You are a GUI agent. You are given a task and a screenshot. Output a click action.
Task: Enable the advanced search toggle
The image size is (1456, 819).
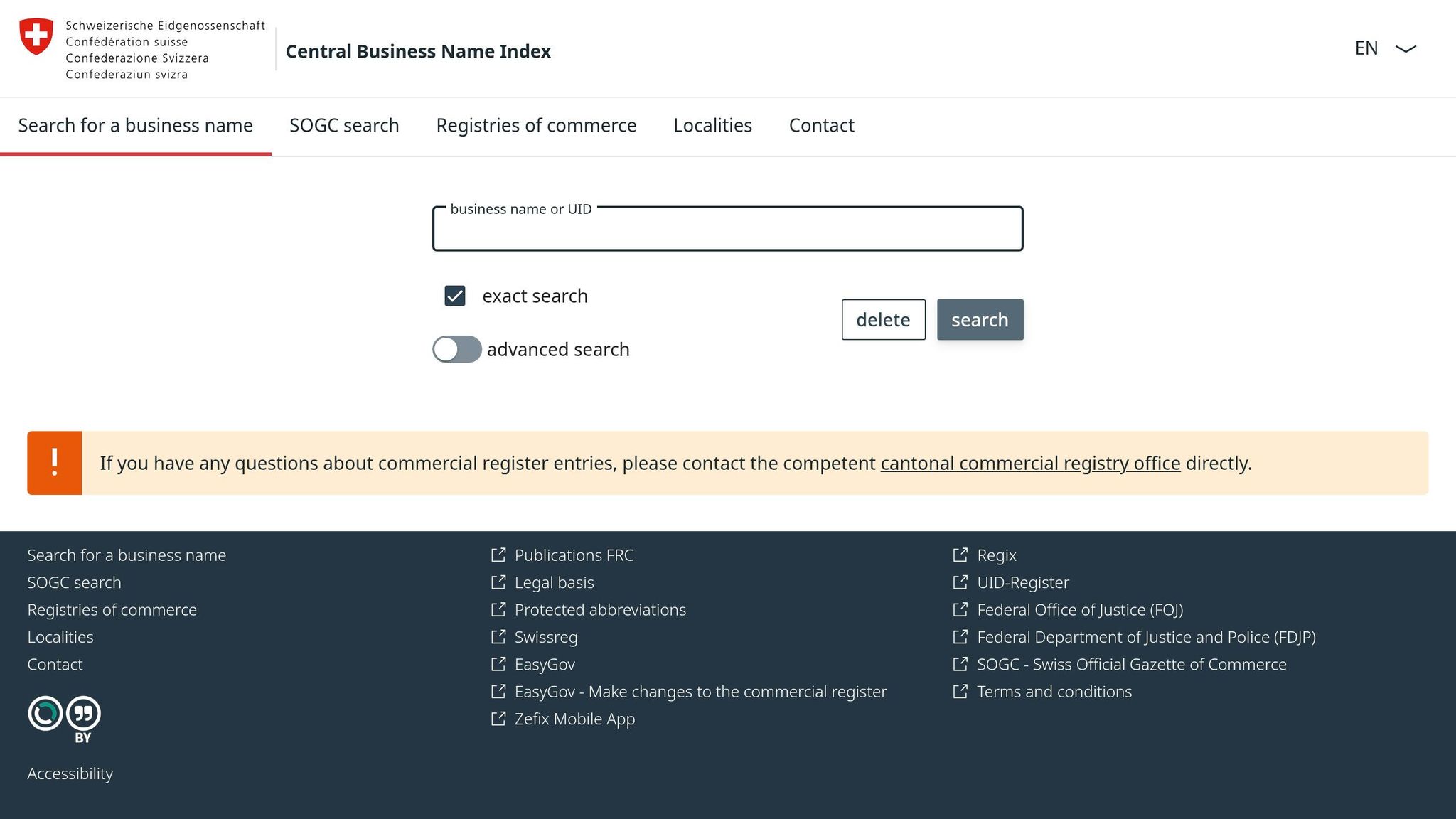[457, 349]
